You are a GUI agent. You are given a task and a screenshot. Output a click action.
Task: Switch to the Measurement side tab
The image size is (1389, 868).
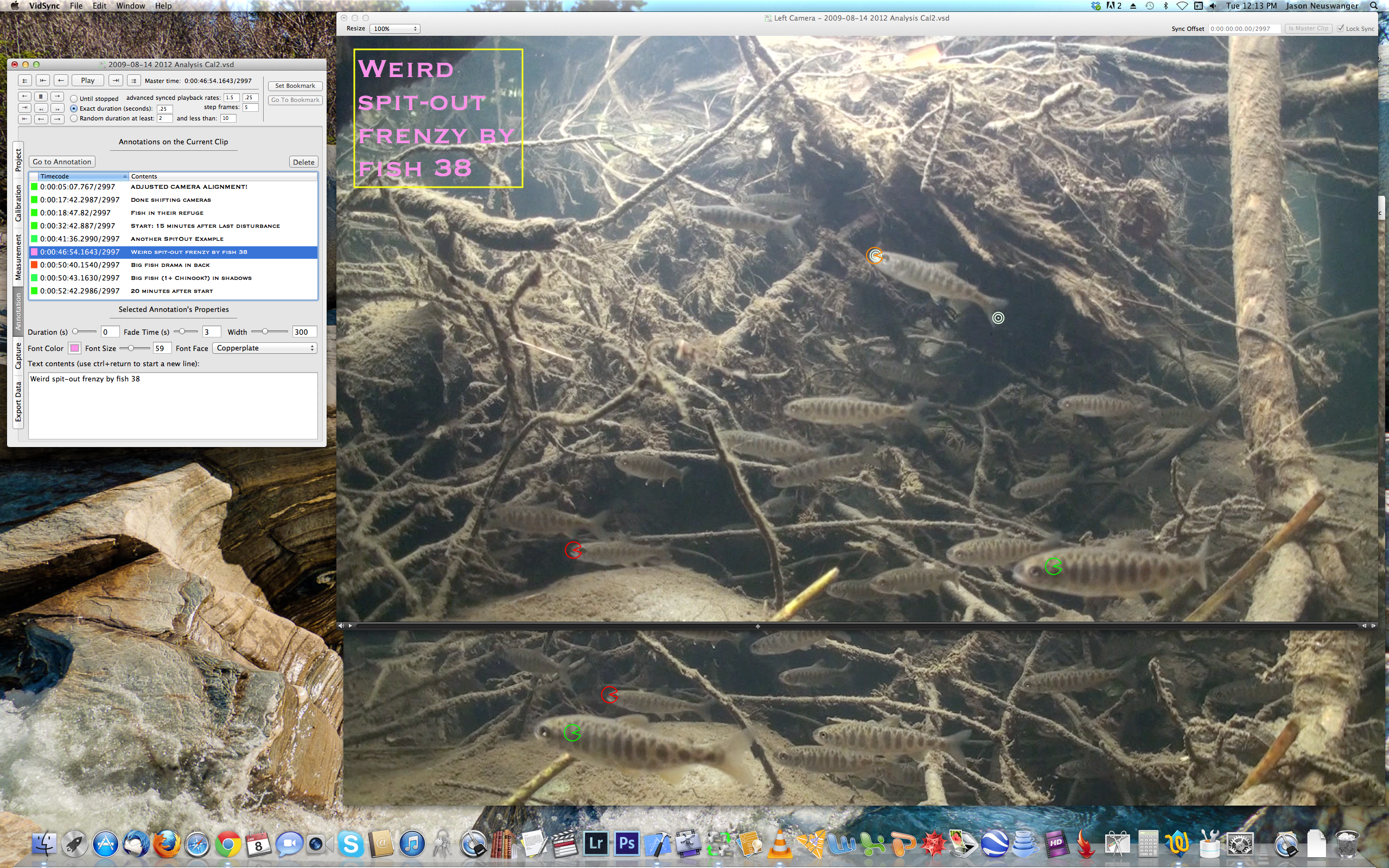(x=18, y=257)
